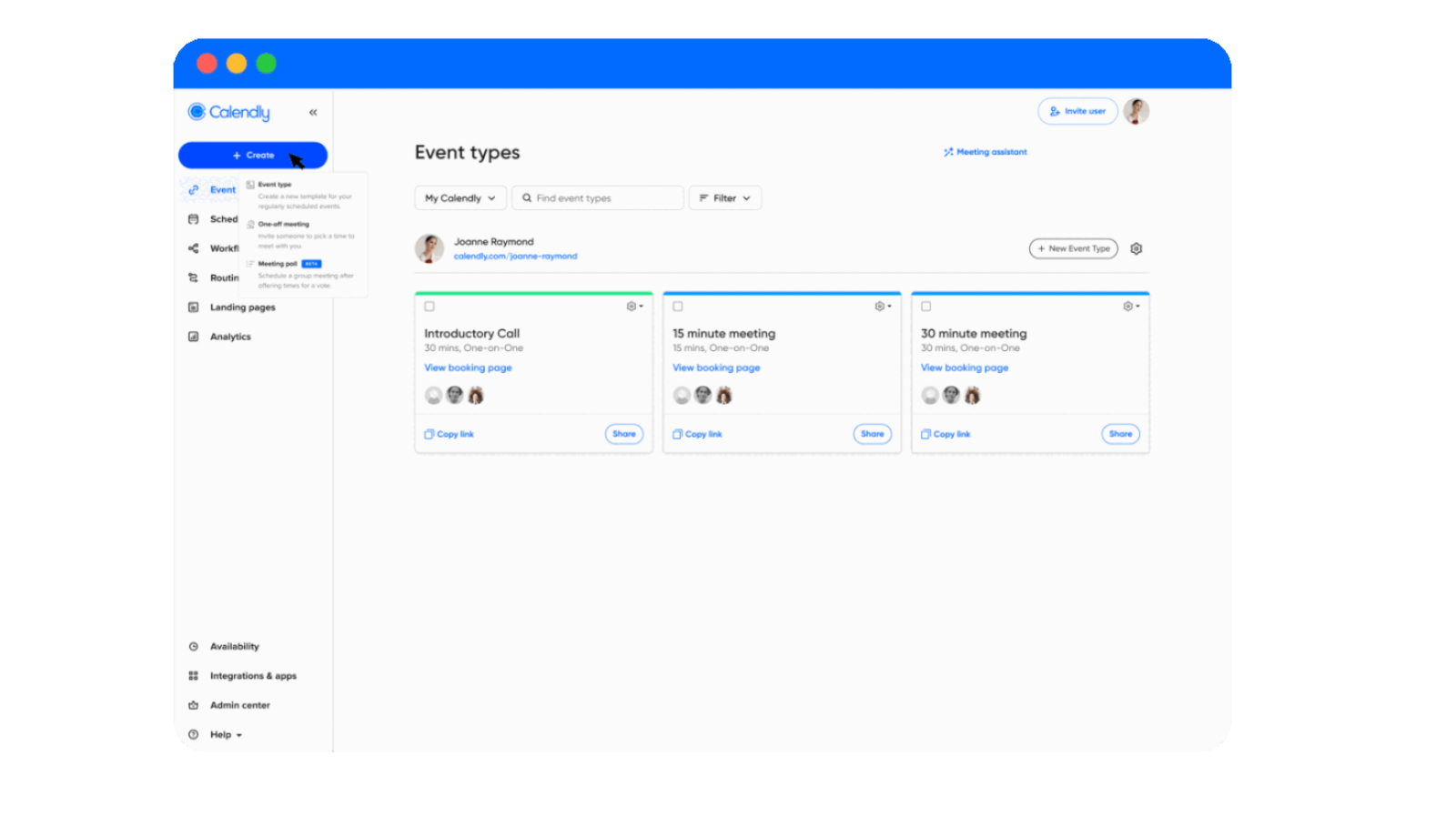The image size is (1456, 837).
Task: Open the Availability clock icon
Action: pos(193,647)
